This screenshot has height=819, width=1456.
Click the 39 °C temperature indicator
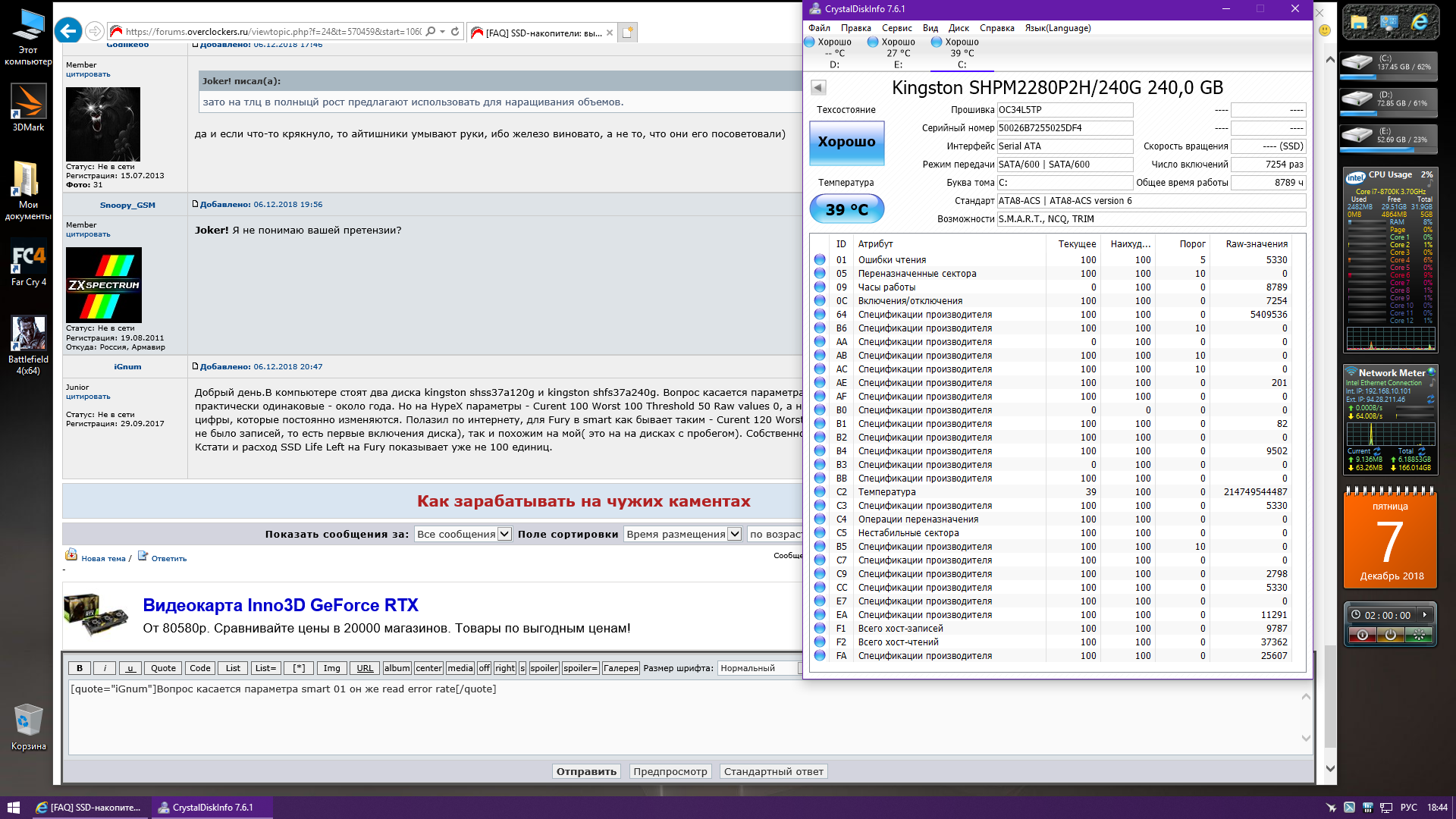846,209
